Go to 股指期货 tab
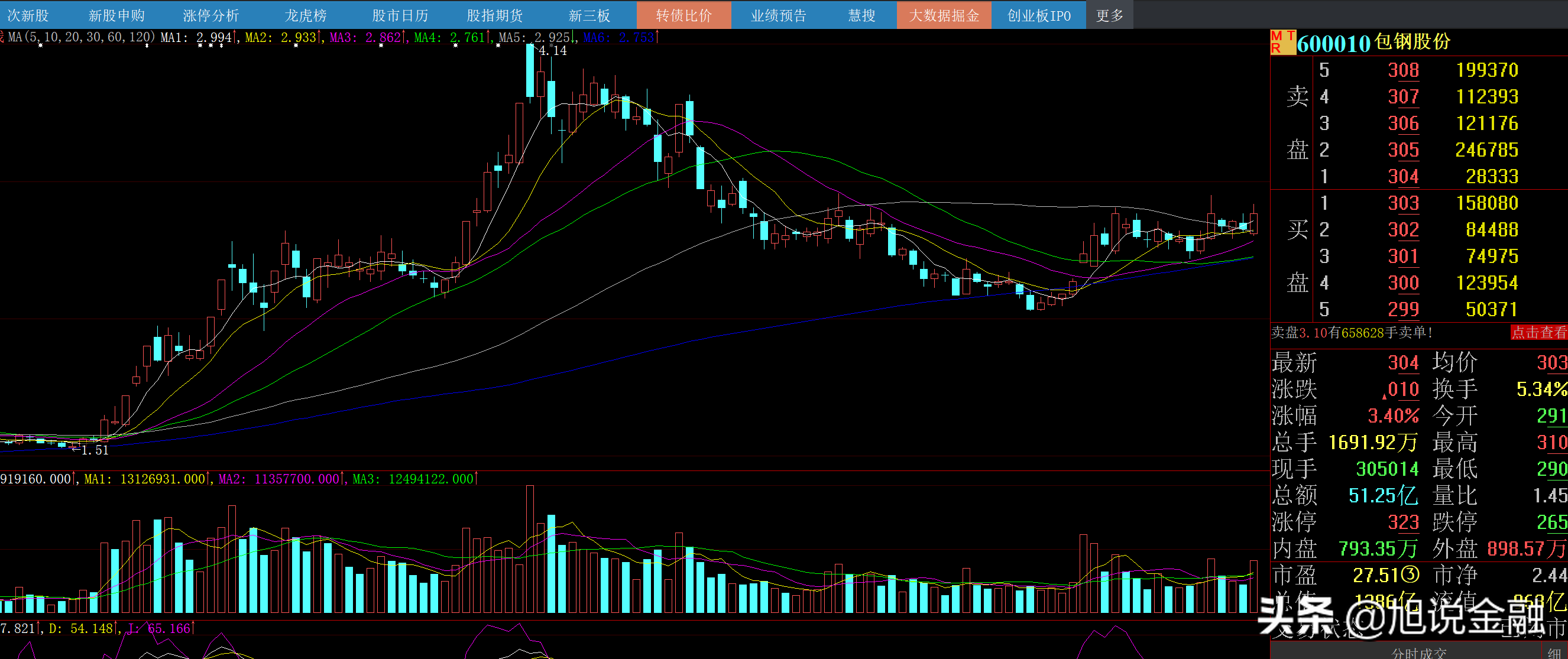Screen dimensions: 1568x659 click(x=495, y=15)
